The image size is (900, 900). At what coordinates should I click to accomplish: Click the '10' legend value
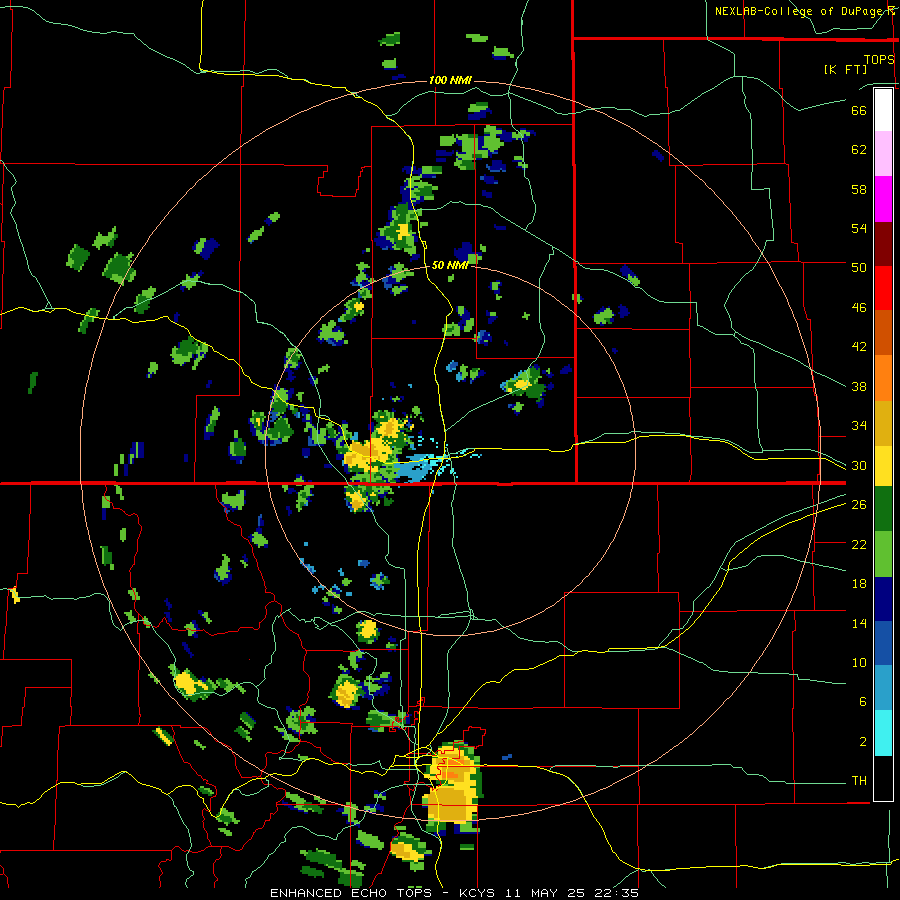point(859,663)
